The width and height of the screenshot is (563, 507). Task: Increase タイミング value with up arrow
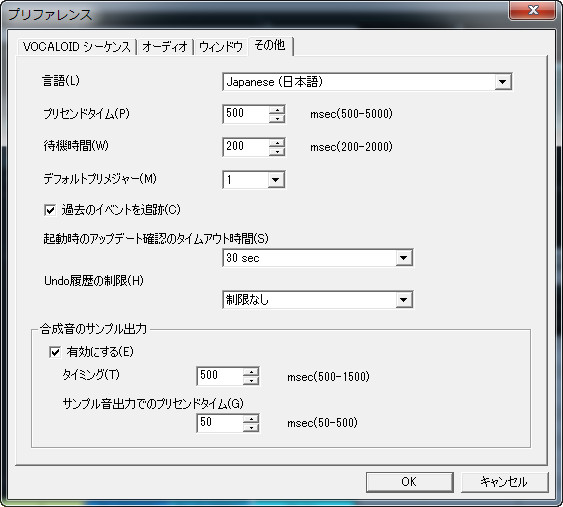(251, 372)
